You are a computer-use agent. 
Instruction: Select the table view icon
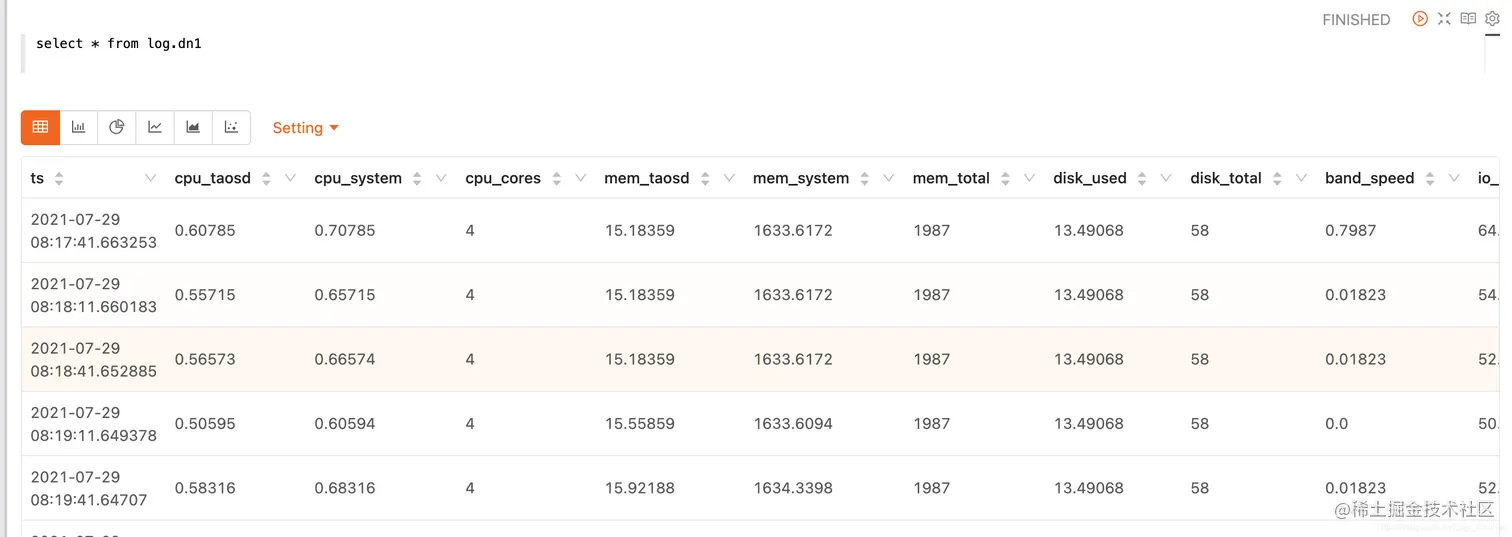click(x=40, y=127)
